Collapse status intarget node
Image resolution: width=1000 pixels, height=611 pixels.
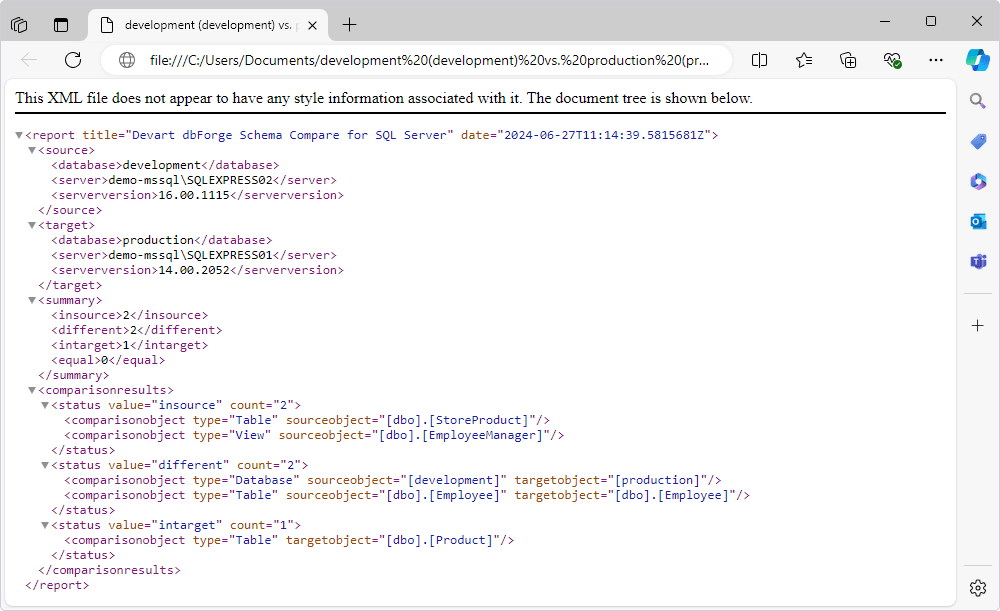pos(45,526)
